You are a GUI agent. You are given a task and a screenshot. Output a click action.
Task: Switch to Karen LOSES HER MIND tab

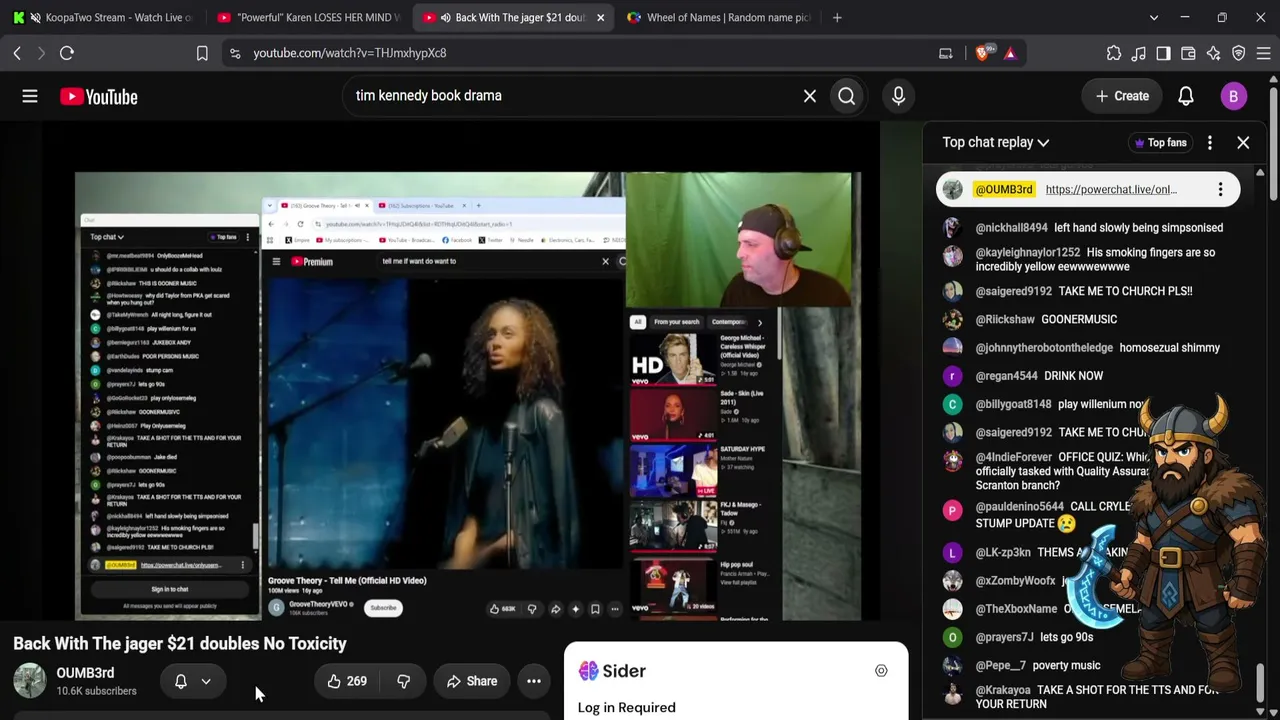click(307, 17)
